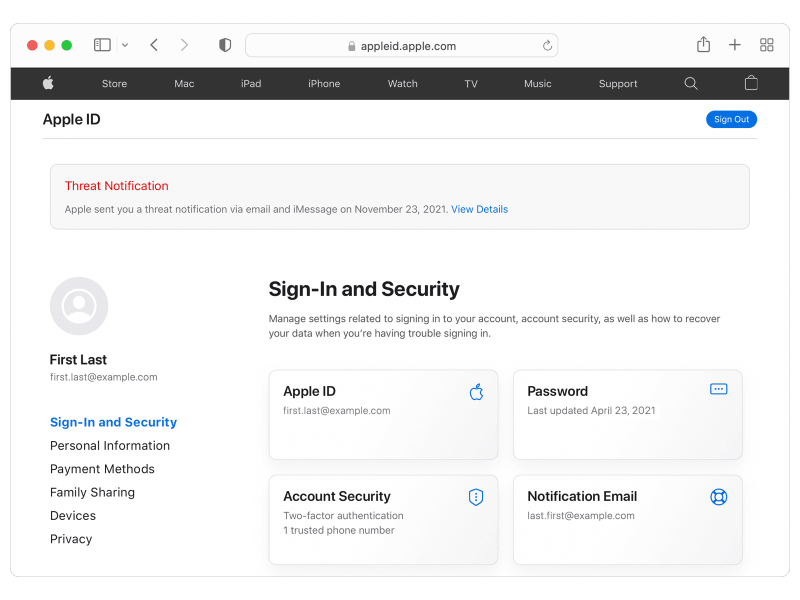
Task: Open Devices in sidebar
Action: [x=73, y=516]
